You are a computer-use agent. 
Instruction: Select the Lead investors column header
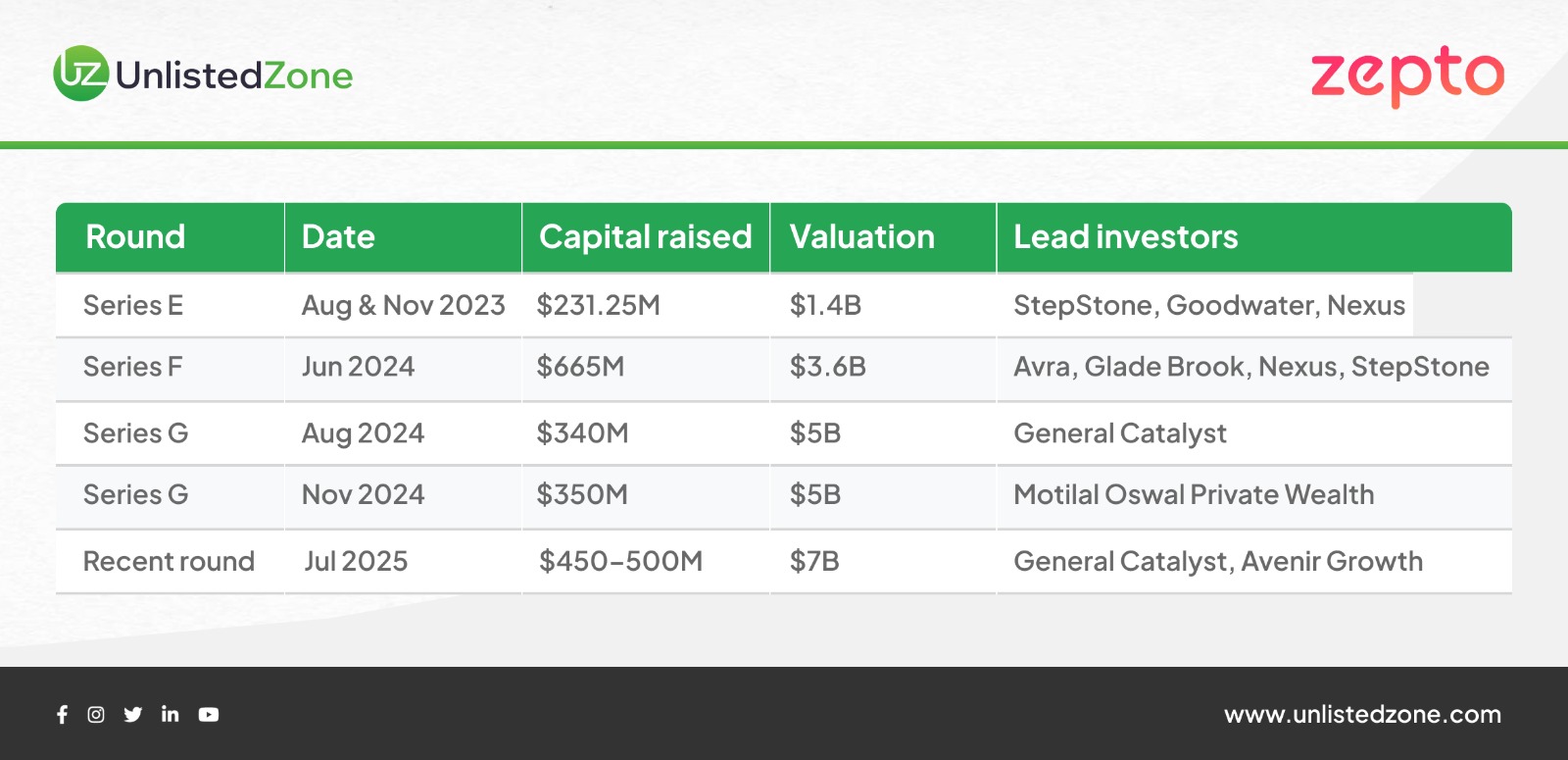coord(1125,237)
